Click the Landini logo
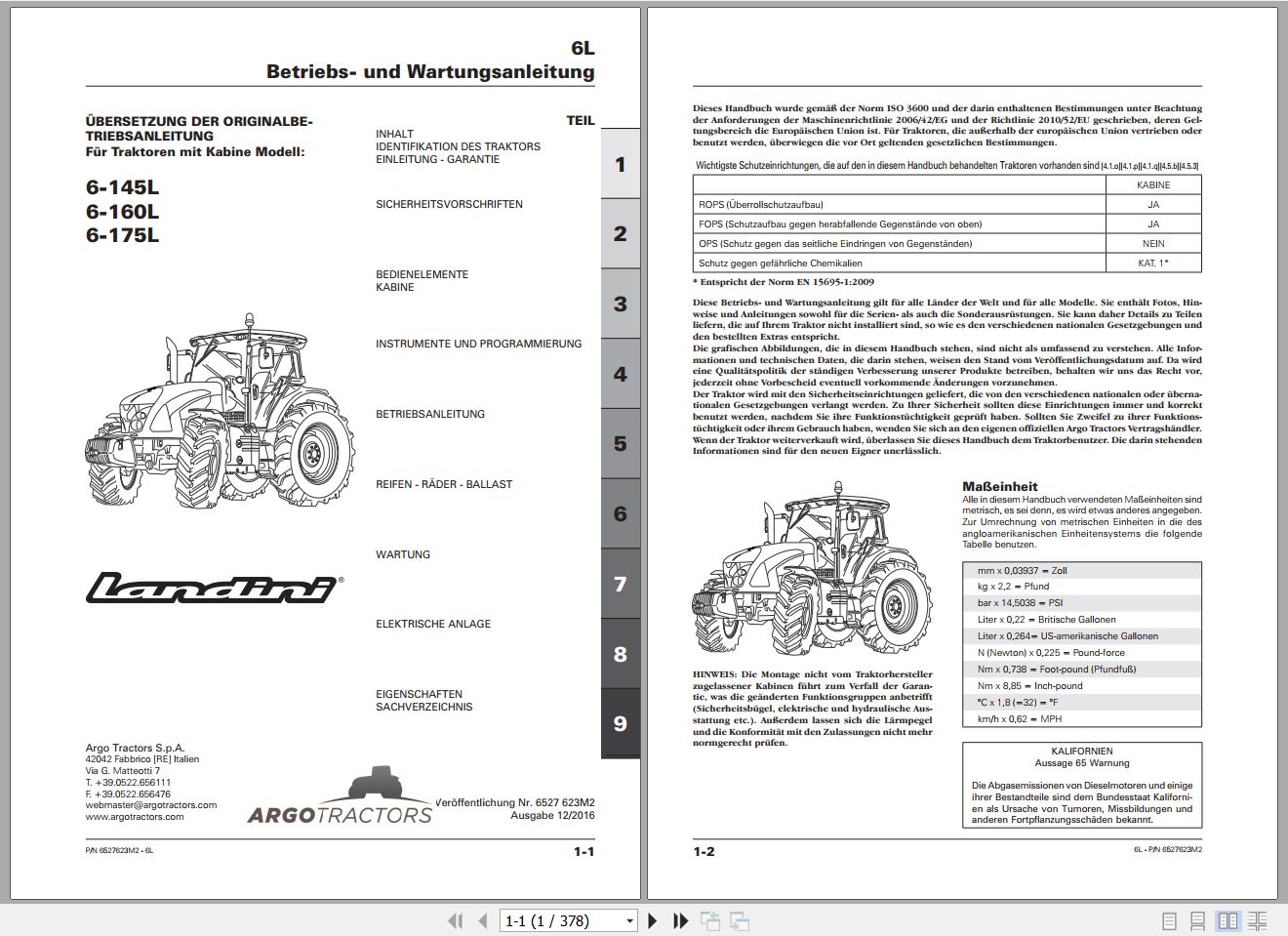The height and width of the screenshot is (936, 1288). (x=214, y=588)
